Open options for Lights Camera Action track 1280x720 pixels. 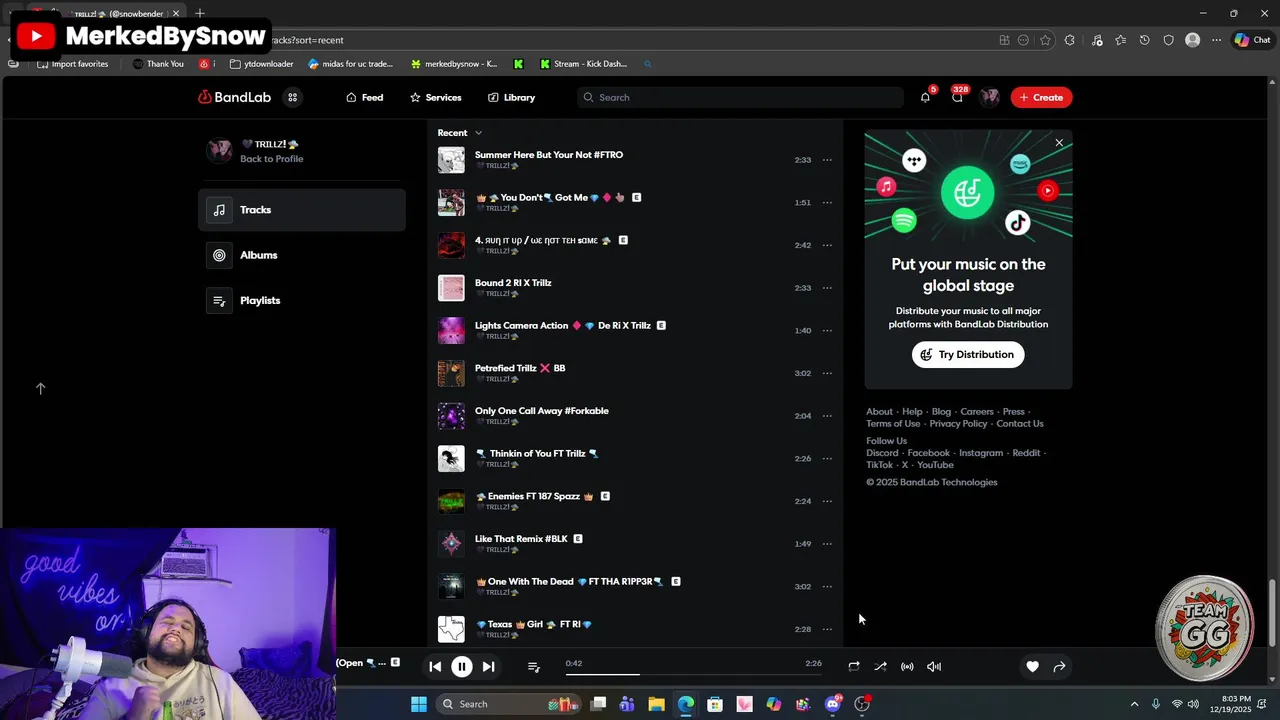827,331
